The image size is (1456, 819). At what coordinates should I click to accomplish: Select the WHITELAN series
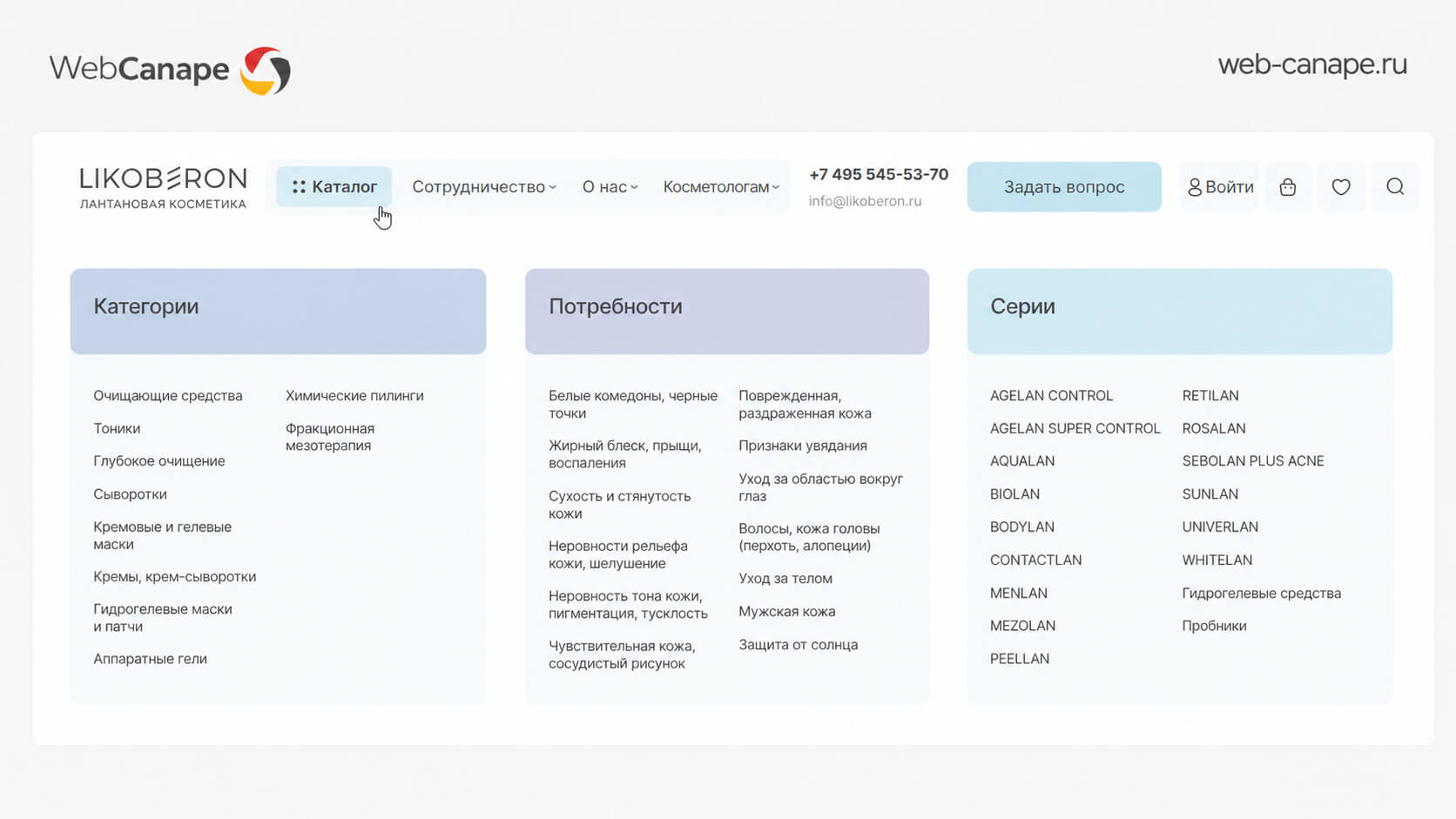pyautogui.click(x=1217, y=561)
